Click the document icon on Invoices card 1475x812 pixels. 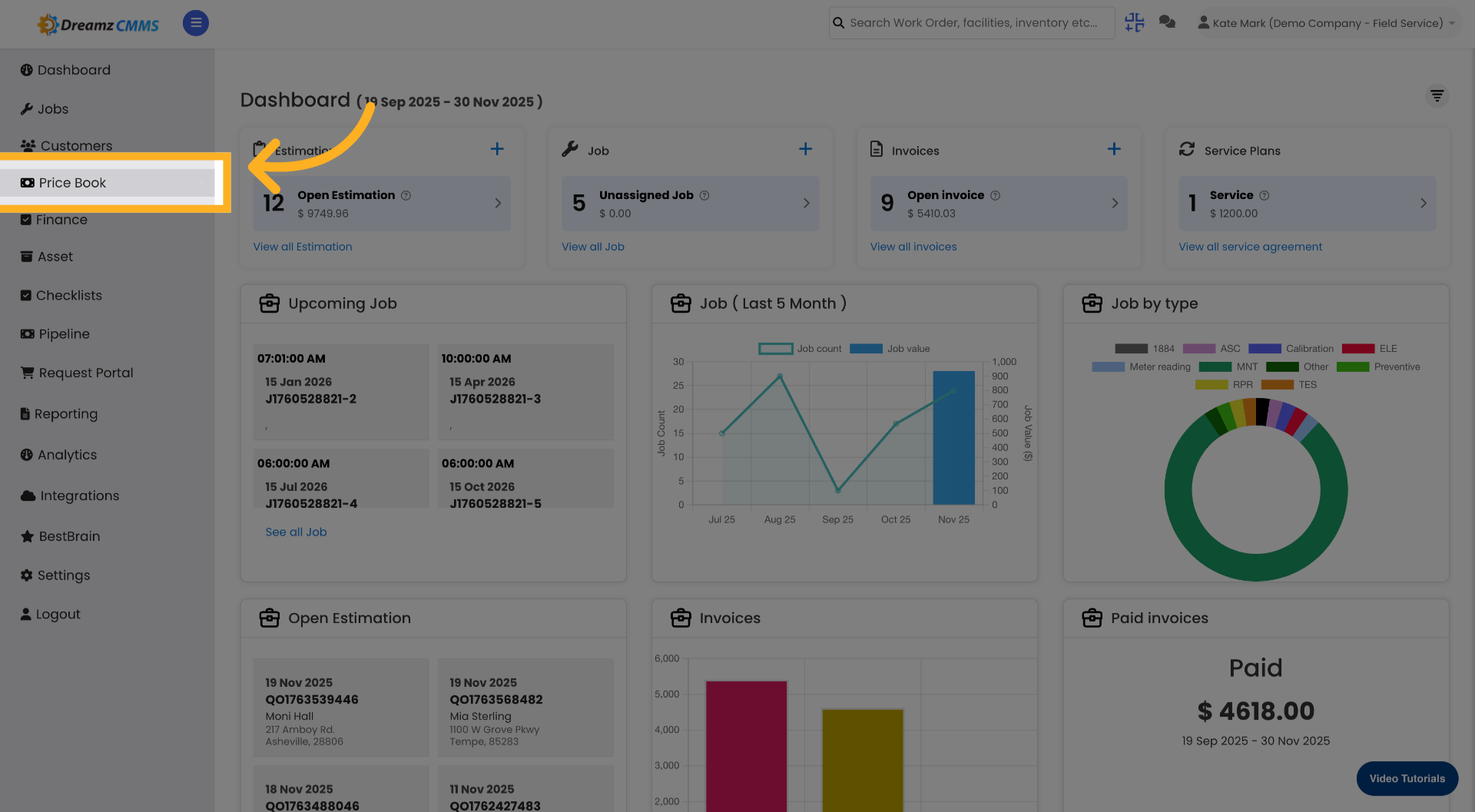point(877,149)
